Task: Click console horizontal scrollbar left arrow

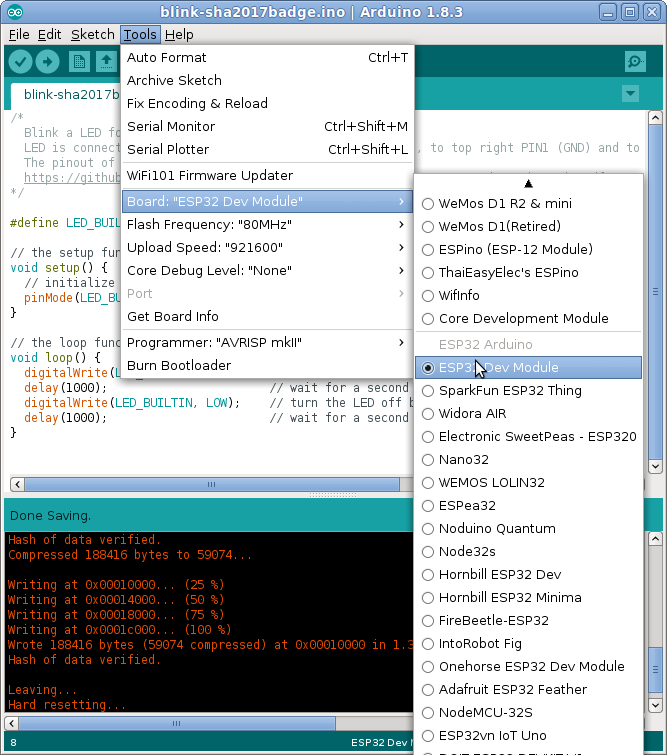Action: pos(12,723)
